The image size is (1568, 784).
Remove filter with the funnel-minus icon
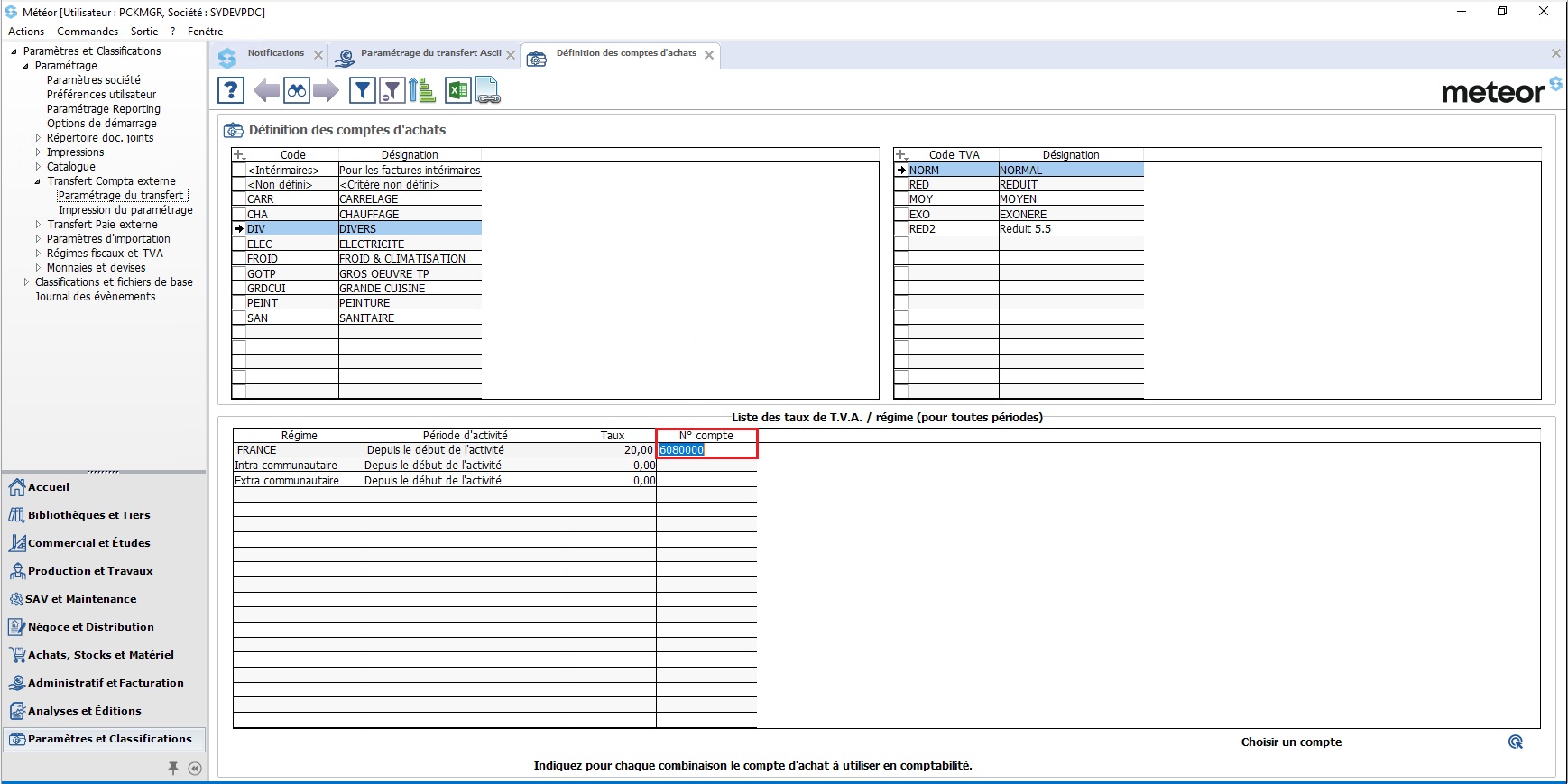392,90
